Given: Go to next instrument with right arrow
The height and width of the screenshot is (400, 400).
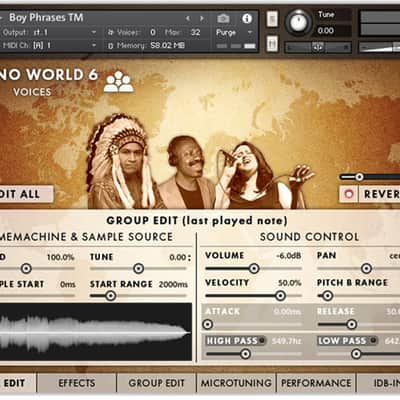Looking at the screenshot, I should 202,18.
